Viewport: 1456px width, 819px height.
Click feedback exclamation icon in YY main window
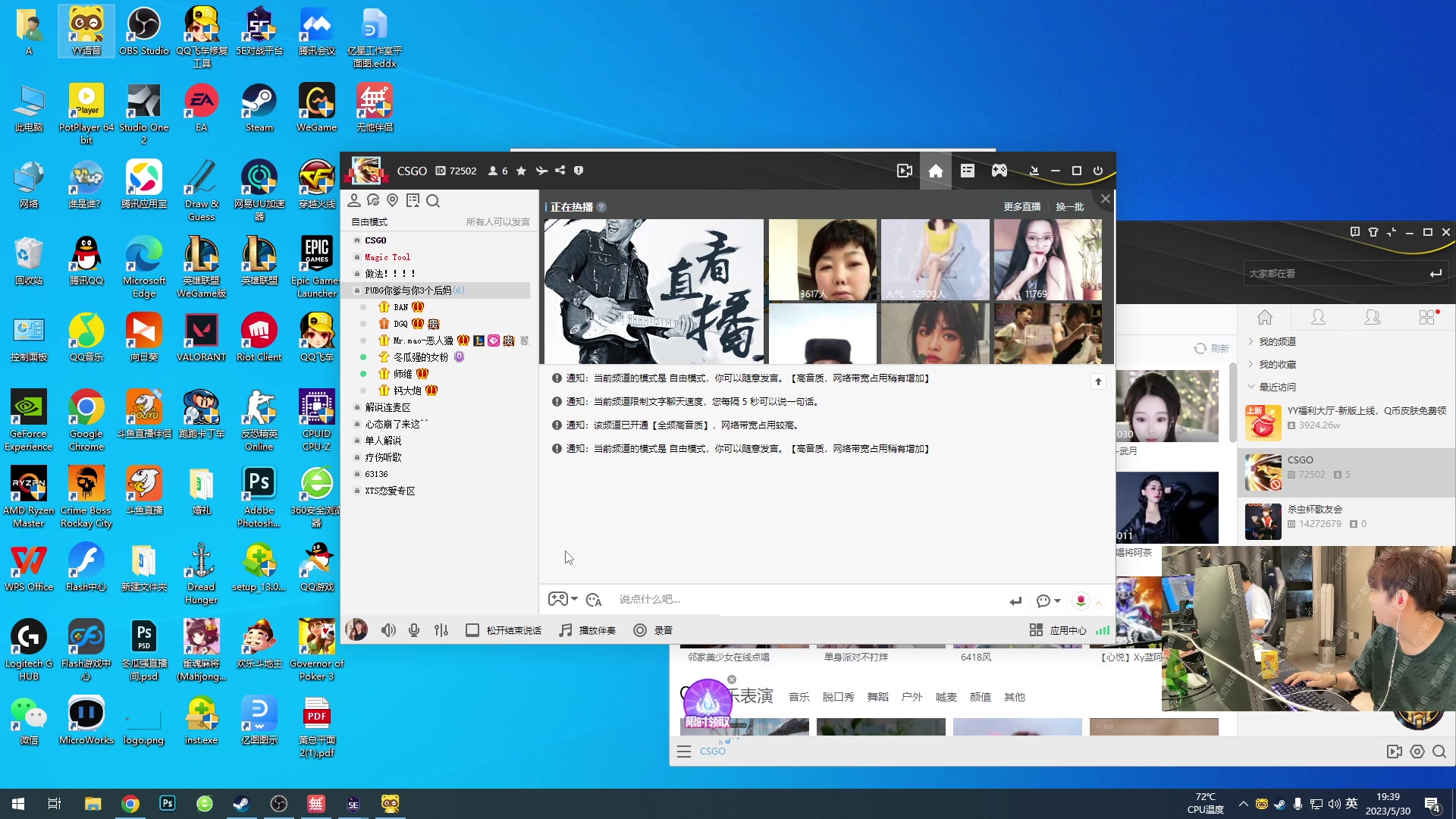1355,232
